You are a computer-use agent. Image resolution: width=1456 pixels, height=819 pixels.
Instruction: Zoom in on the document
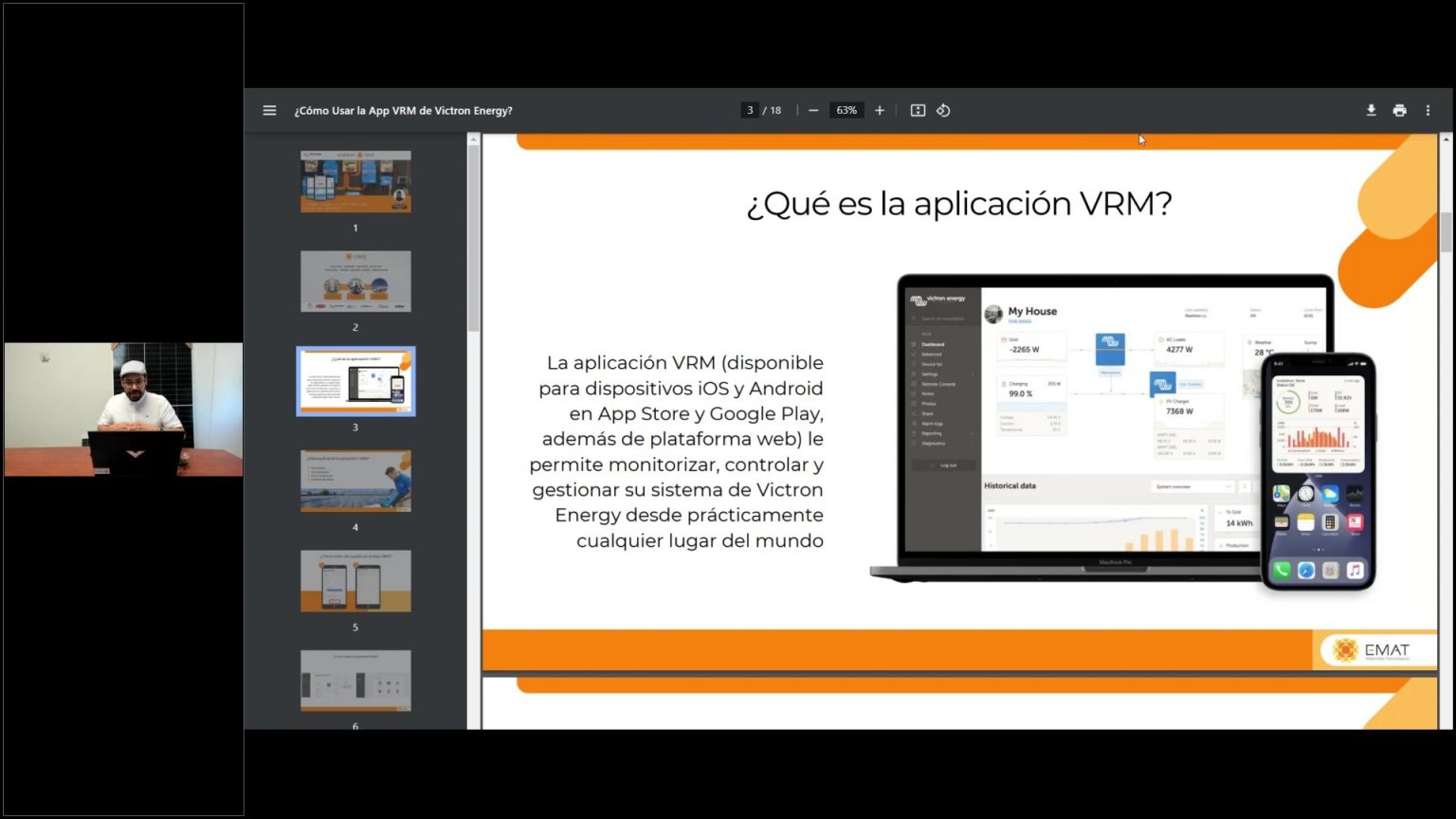[879, 110]
